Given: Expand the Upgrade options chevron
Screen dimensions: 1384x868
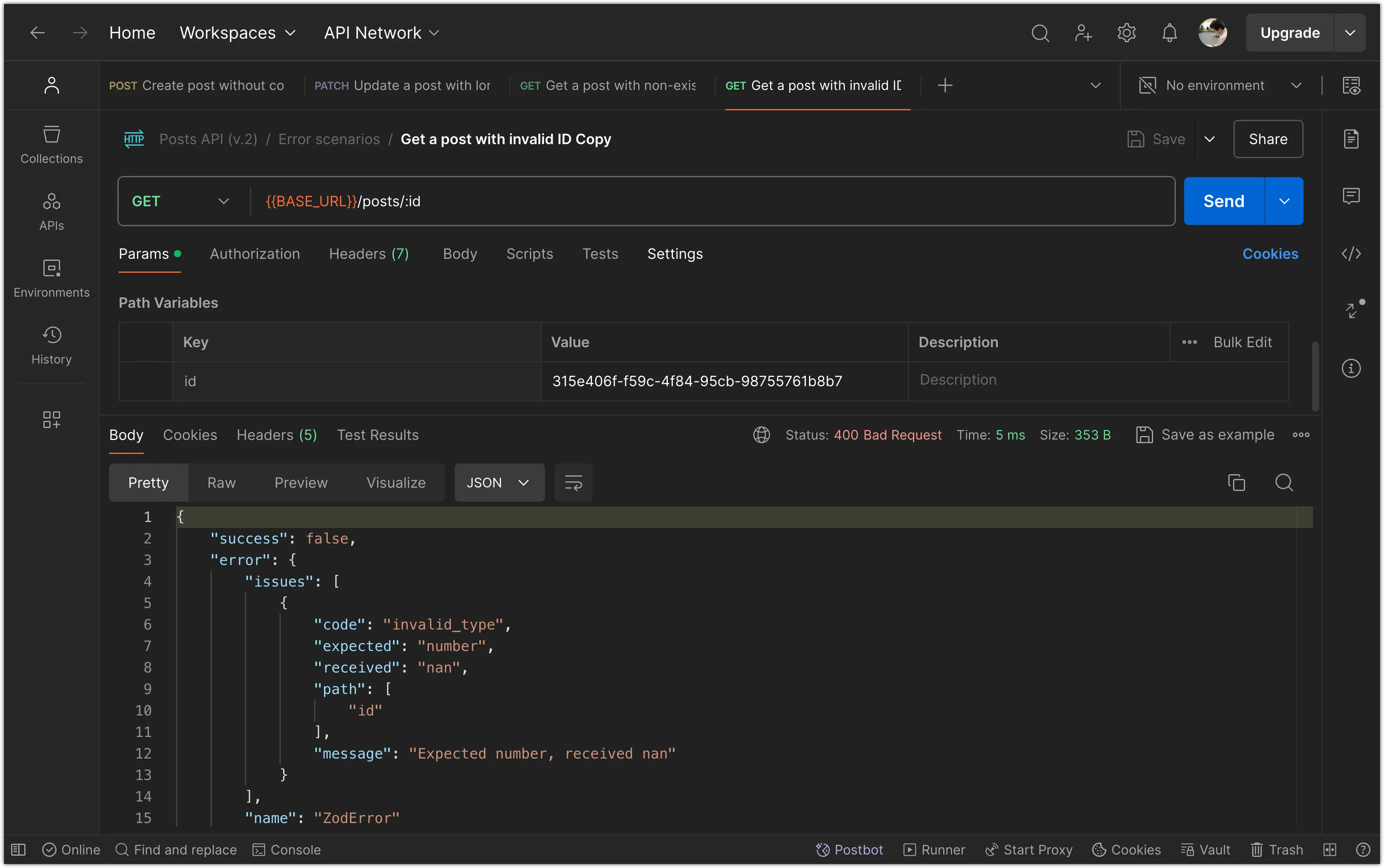Looking at the screenshot, I should pyautogui.click(x=1349, y=33).
